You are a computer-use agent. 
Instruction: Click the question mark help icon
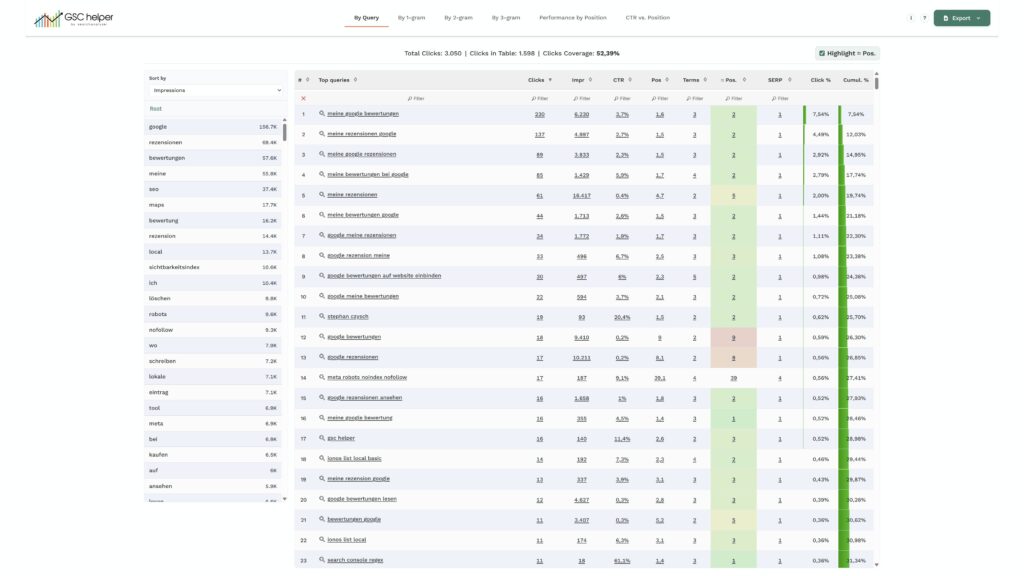click(924, 18)
